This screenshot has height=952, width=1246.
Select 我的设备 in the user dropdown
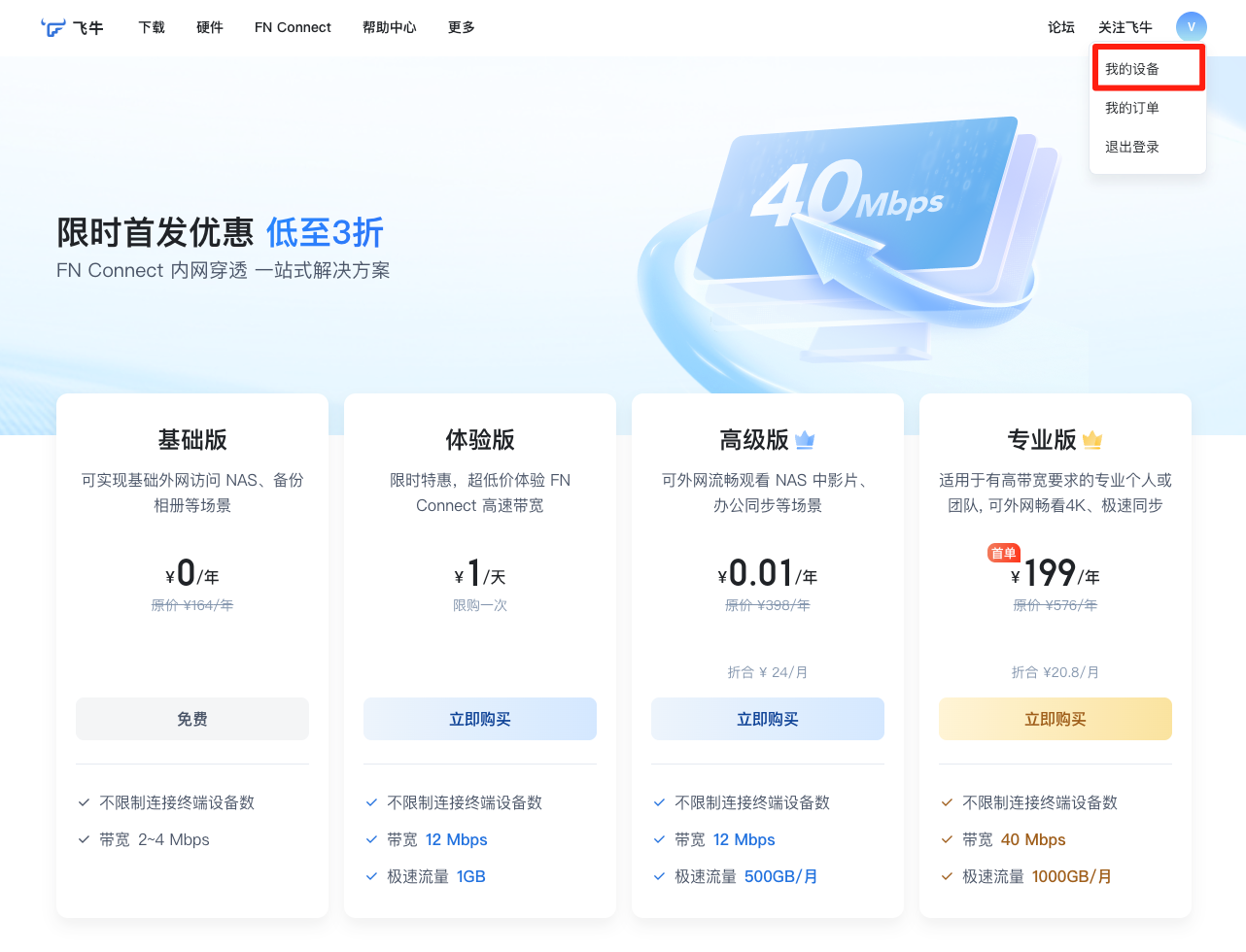[x=1149, y=69]
